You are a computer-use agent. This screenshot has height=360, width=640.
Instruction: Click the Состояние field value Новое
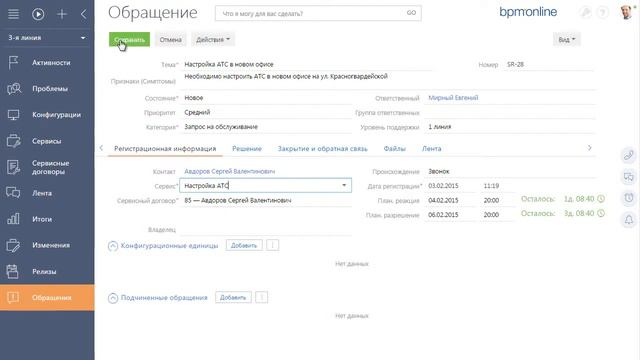point(194,98)
